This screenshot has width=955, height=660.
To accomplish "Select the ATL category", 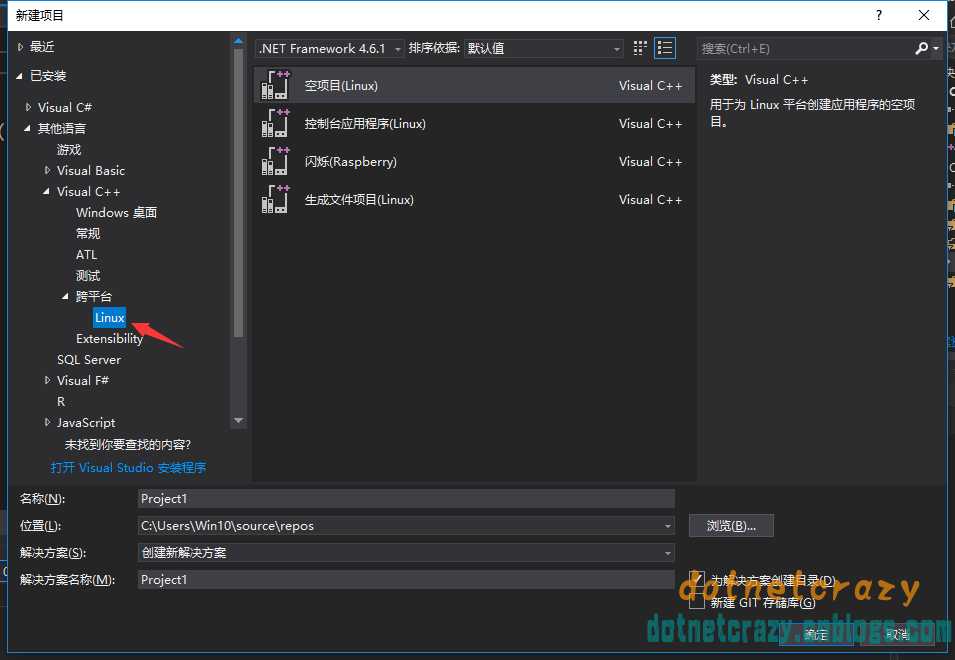I will (86, 255).
